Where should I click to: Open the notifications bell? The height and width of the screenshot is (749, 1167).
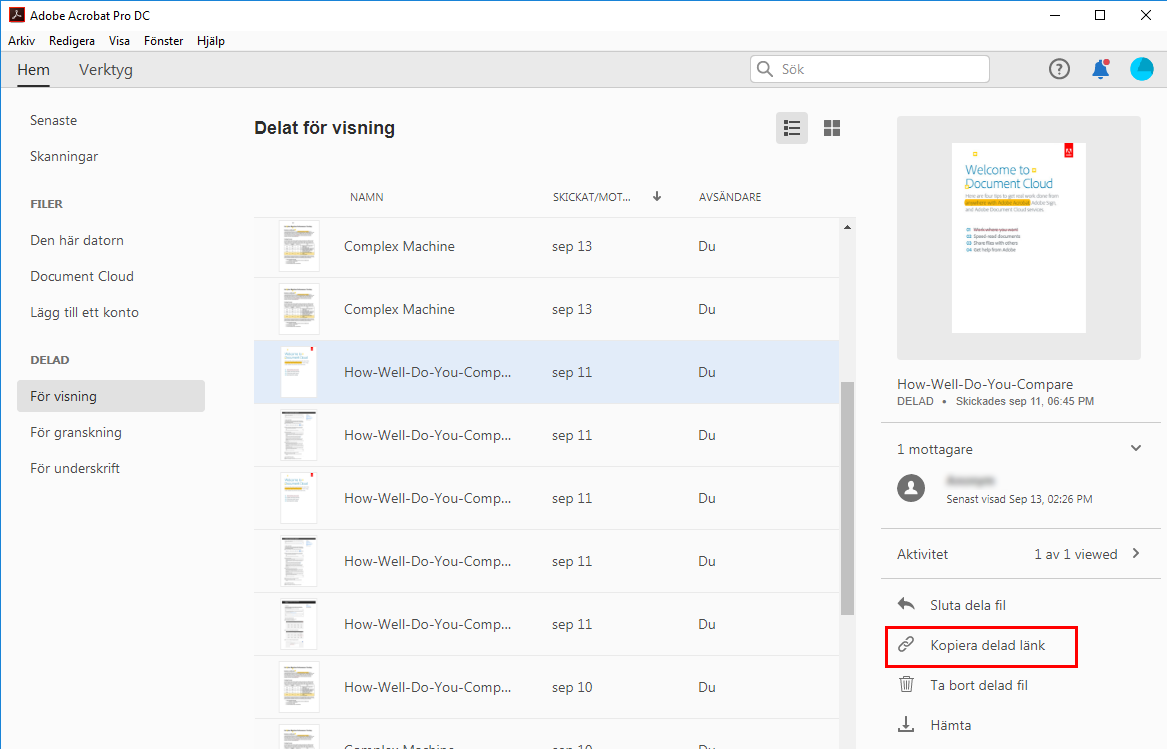[x=1101, y=69]
